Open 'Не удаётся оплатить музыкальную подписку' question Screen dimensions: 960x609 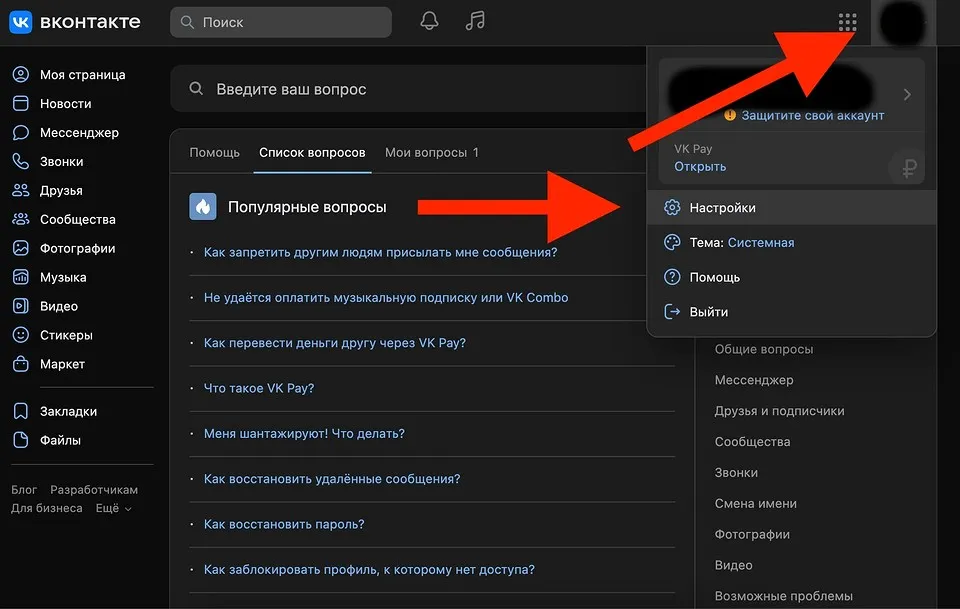386,297
